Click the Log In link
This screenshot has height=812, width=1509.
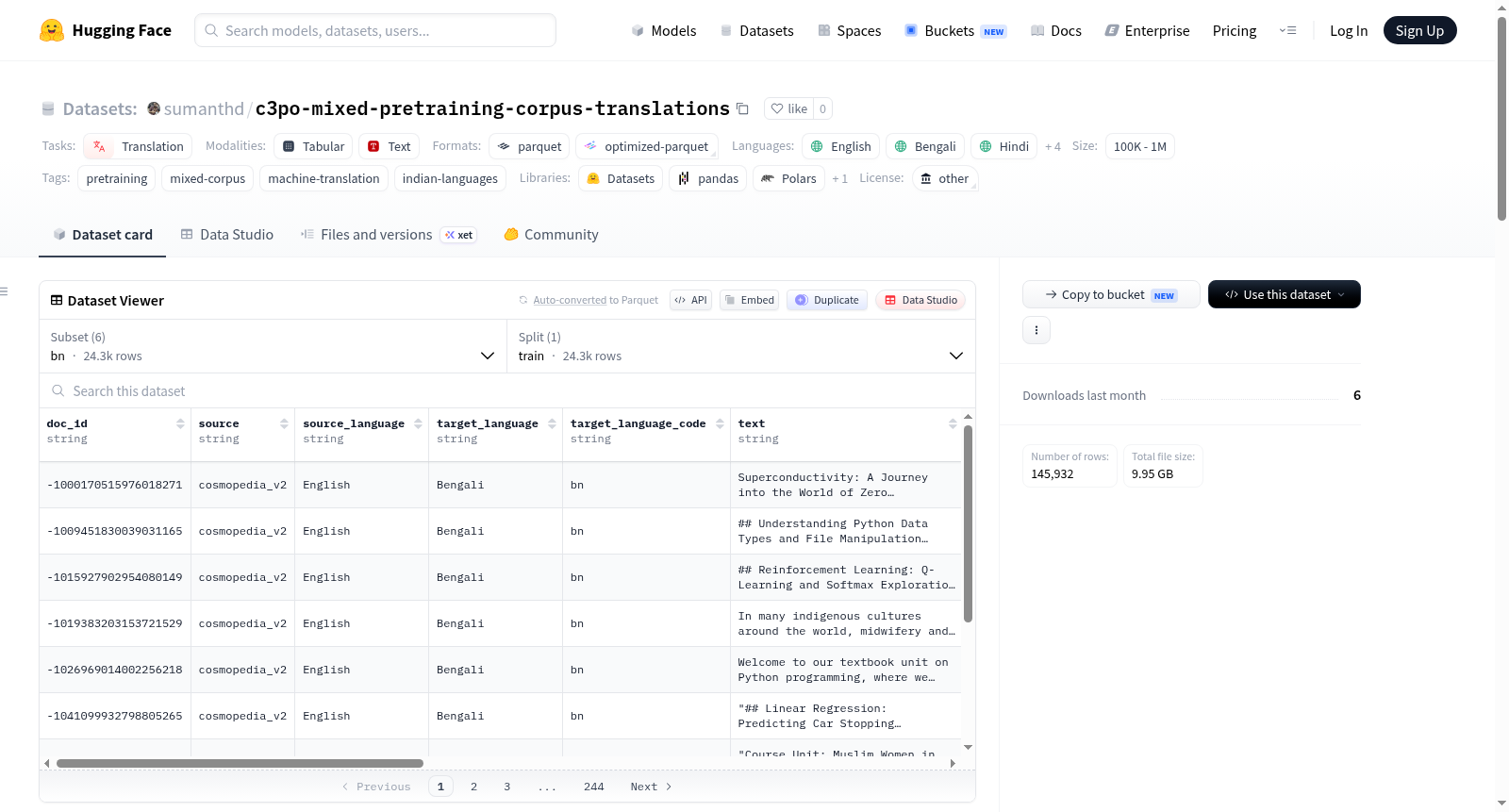[x=1349, y=30]
